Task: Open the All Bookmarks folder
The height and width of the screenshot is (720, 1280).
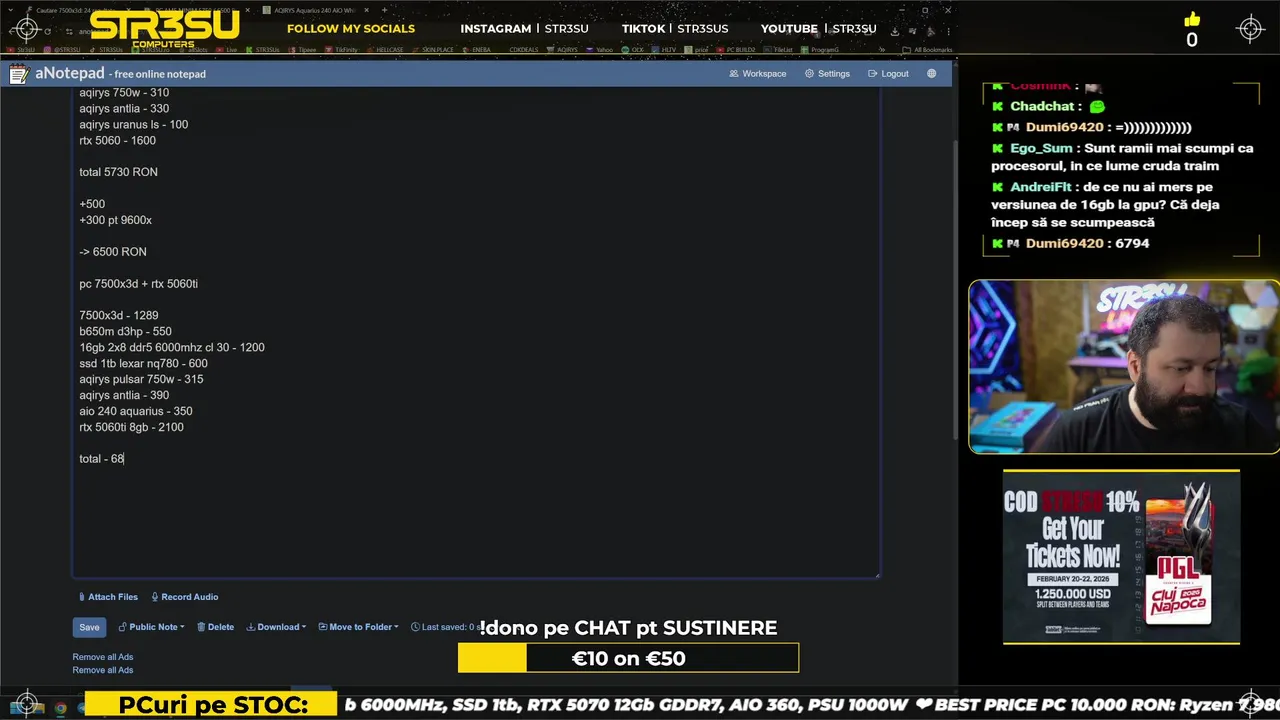Action: tap(928, 49)
